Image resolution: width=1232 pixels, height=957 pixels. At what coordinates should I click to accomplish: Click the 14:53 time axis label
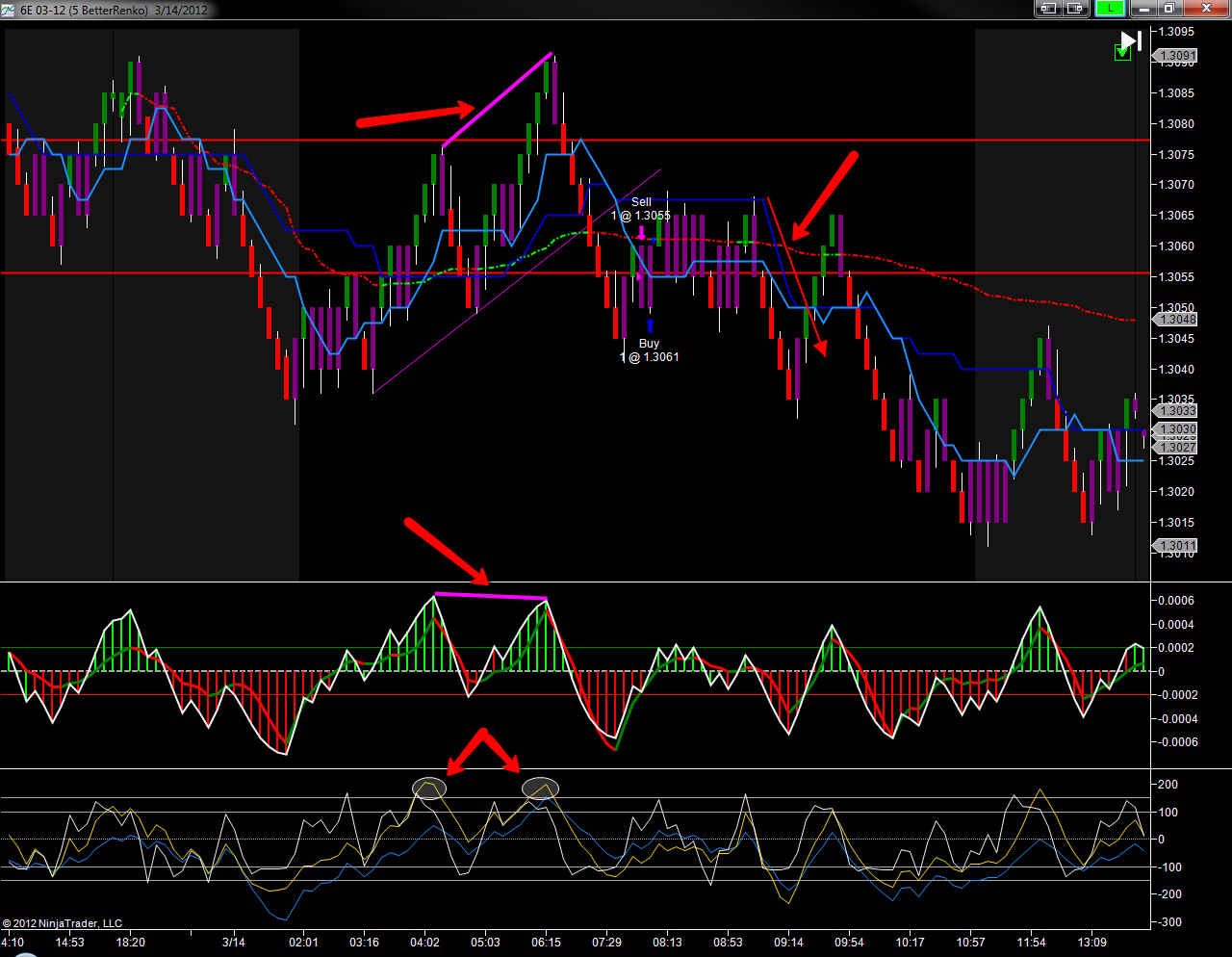69,943
